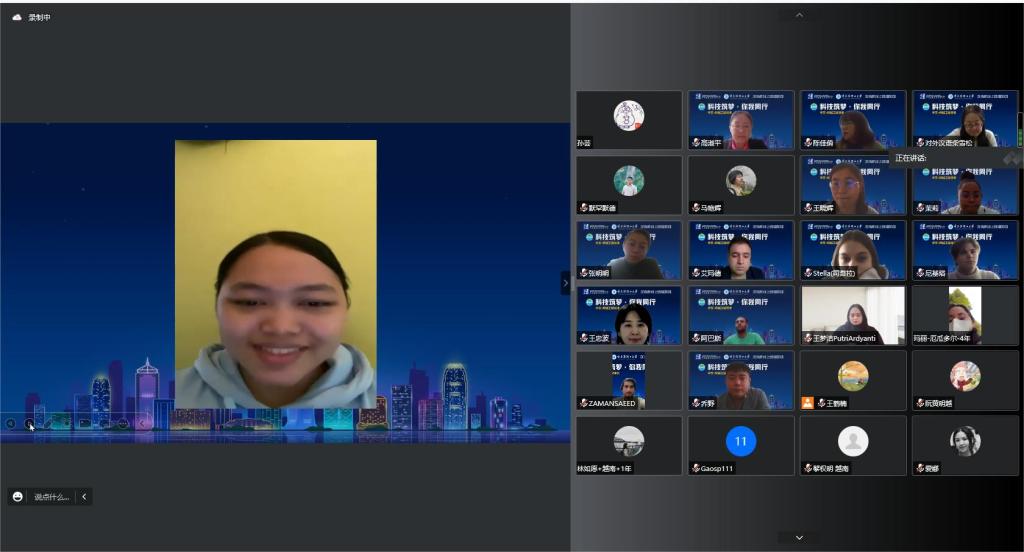The height and width of the screenshot is (552, 1024).
Task: Select the 孙蕊 participant tile
Action: (x=628, y=120)
